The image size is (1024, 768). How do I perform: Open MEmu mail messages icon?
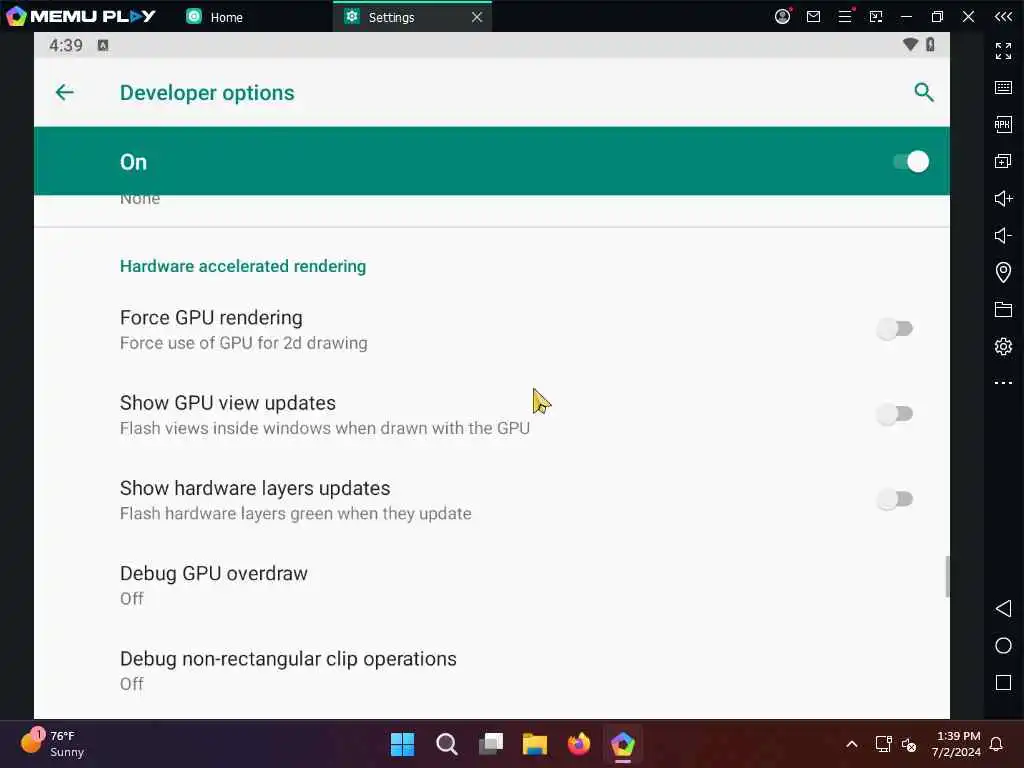813,16
